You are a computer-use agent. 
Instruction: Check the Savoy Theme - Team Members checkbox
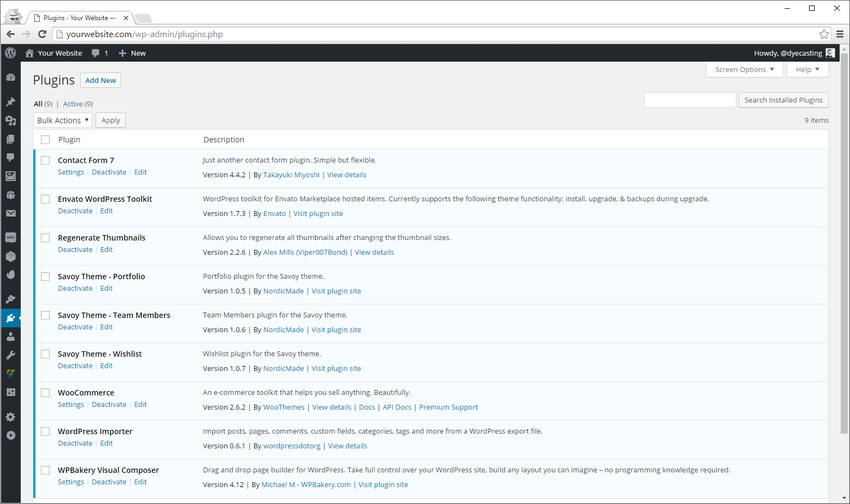[x=46, y=315]
